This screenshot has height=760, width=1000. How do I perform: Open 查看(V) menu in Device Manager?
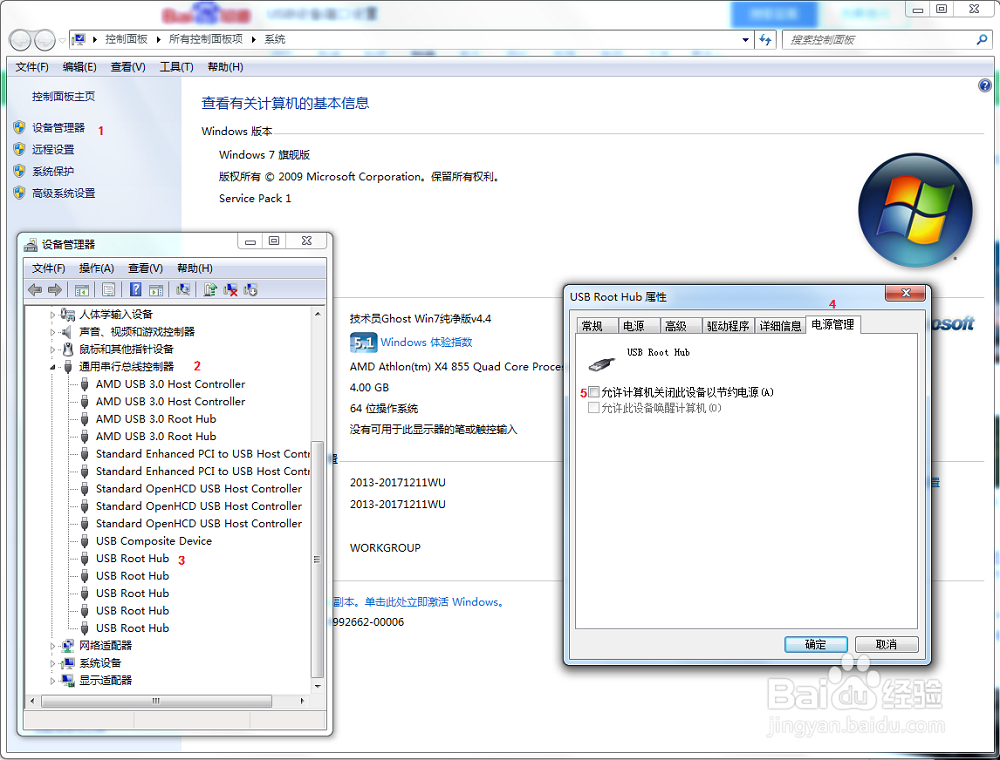[x=145, y=268]
